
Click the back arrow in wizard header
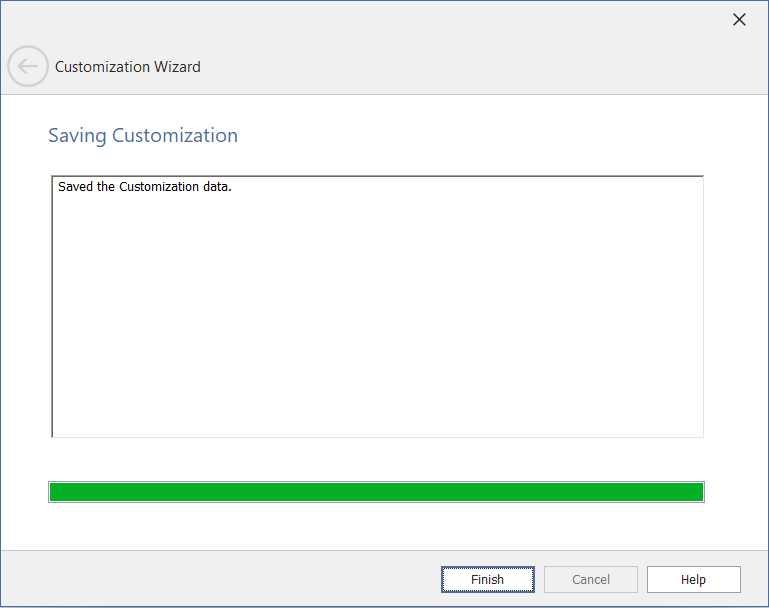point(27,67)
